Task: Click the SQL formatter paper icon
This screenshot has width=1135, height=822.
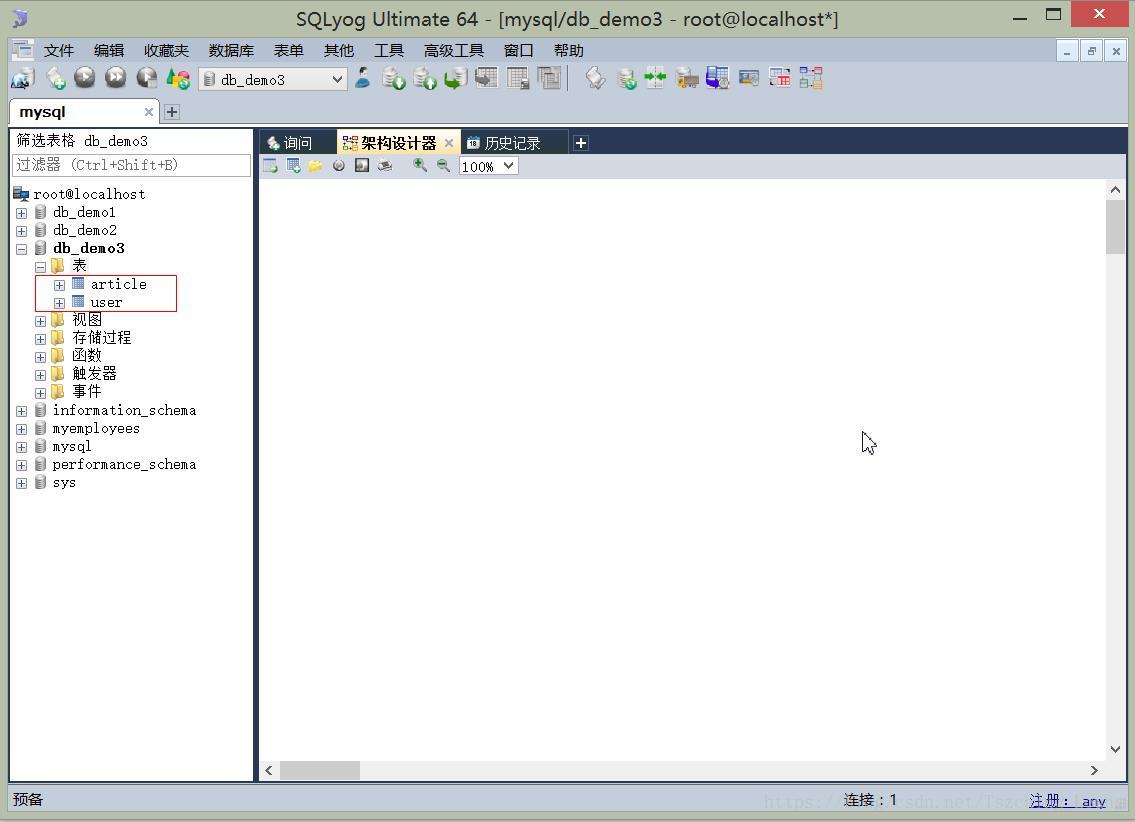Action: pos(595,78)
